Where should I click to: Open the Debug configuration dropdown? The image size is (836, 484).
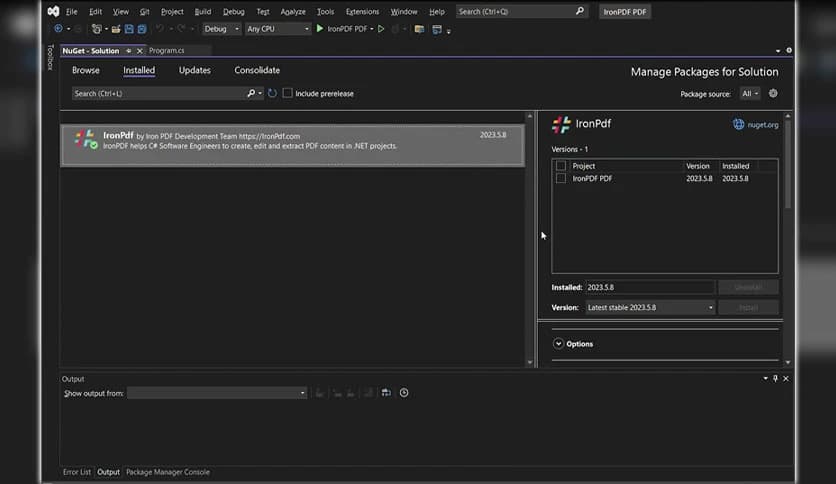(221, 29)
